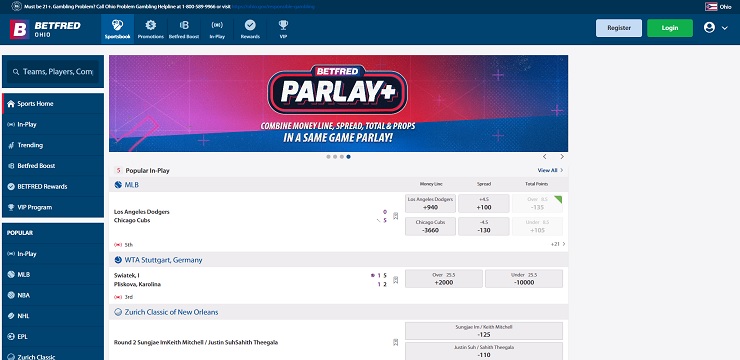Select Under 25.5 at -10000
Screen dimensions: 740x360
click(524, 279)
